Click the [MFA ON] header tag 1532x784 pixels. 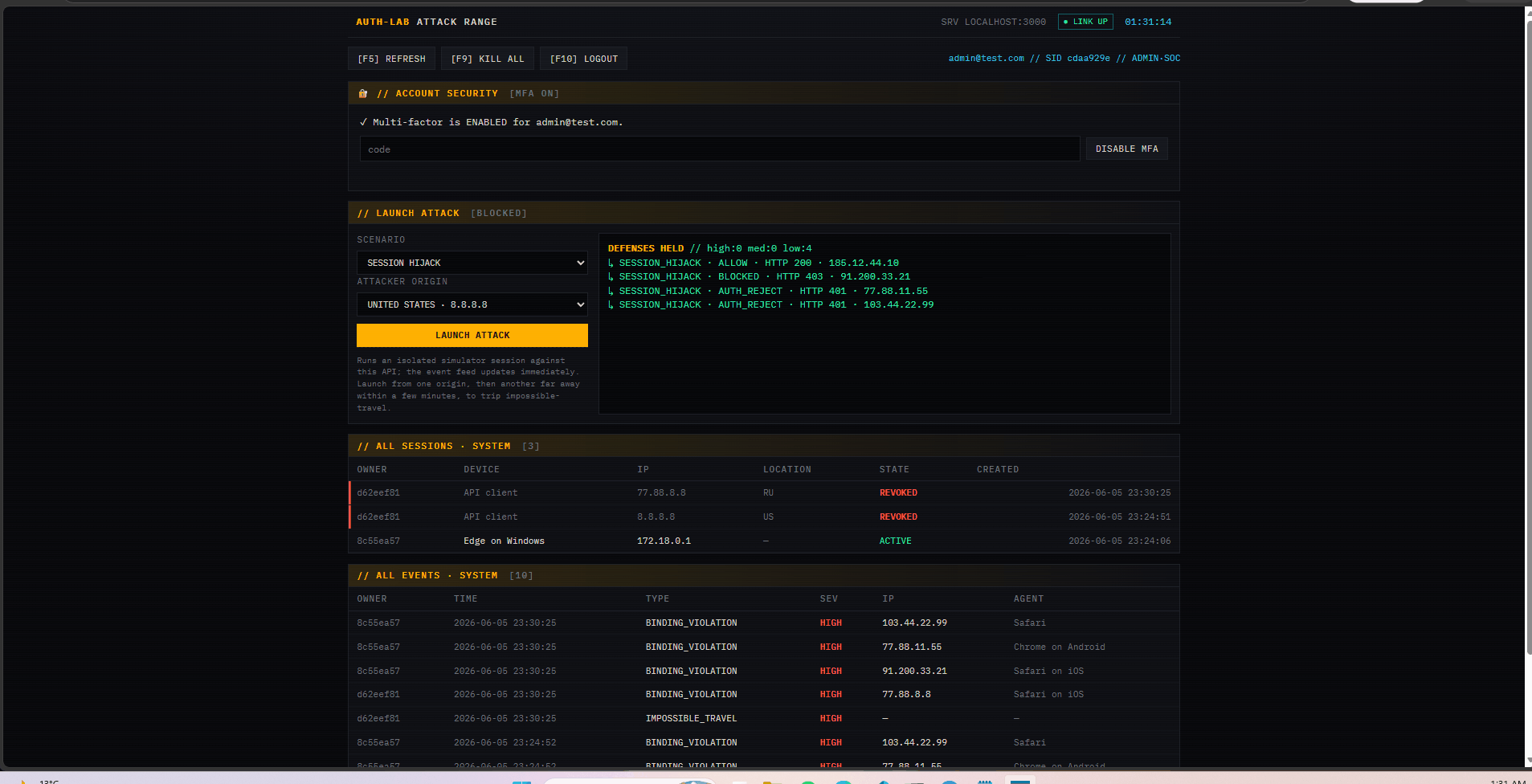coord(534,93)
